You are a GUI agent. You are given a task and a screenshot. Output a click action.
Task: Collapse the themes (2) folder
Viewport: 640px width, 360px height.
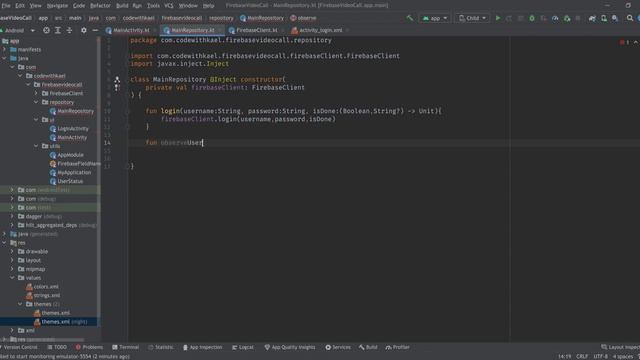(x=20, y=304)
